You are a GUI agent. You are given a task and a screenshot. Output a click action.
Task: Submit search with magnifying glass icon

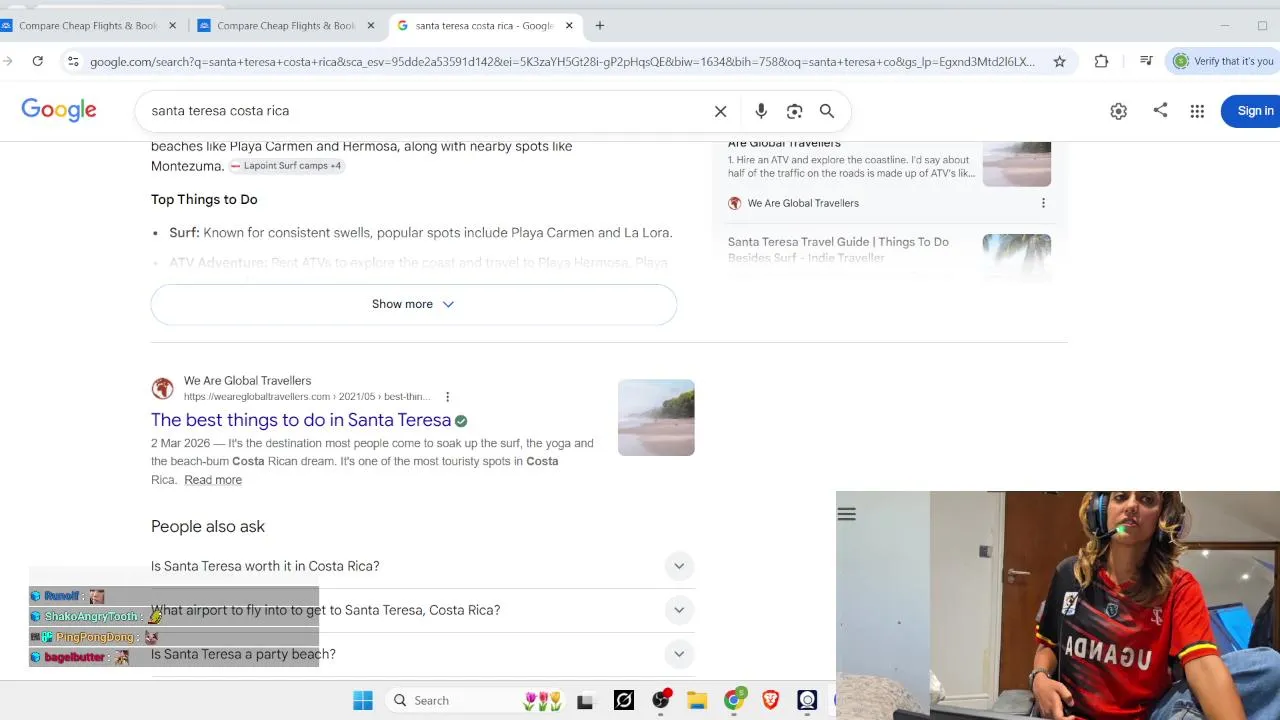coord(827,111)
